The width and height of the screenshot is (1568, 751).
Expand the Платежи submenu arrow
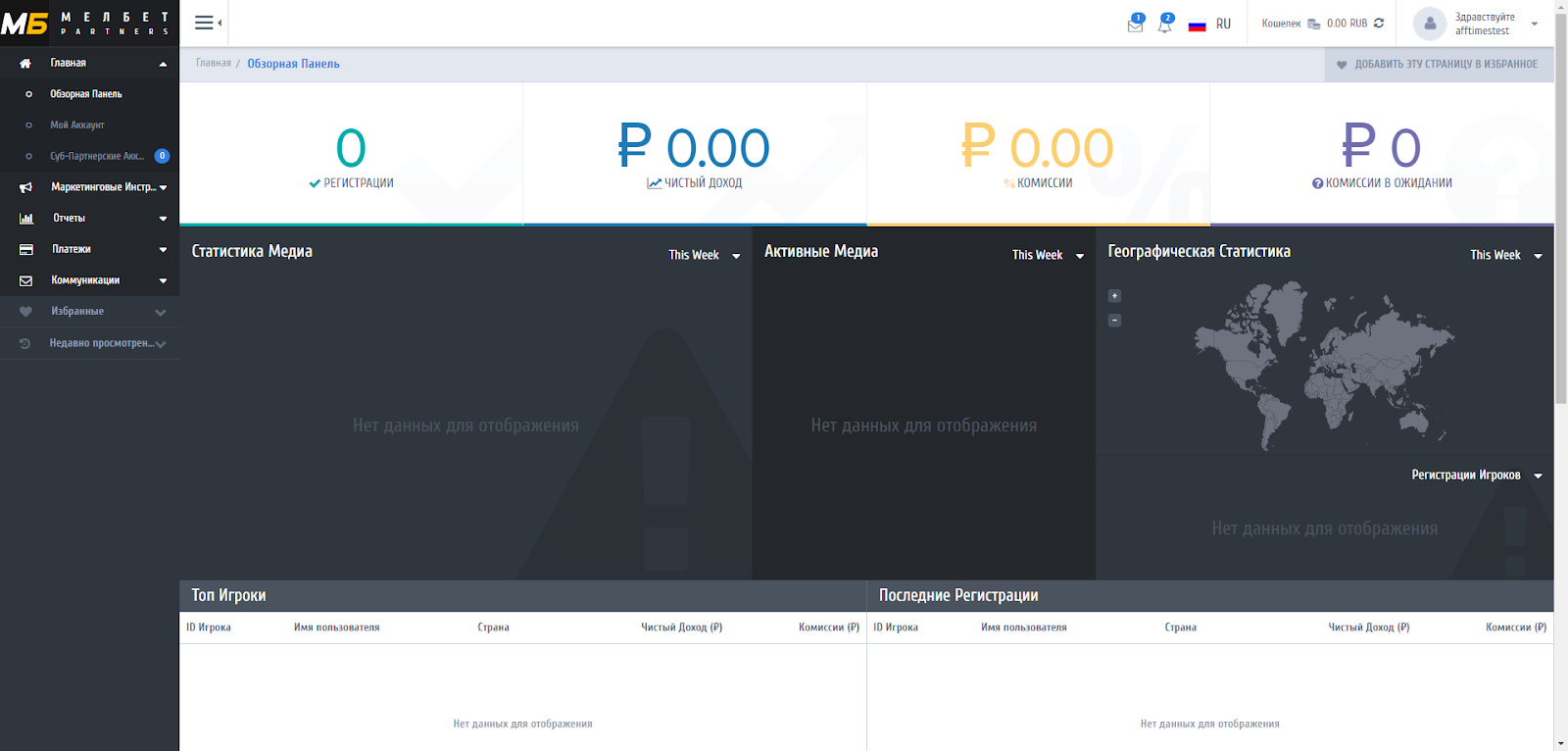[x=163, y=250]
